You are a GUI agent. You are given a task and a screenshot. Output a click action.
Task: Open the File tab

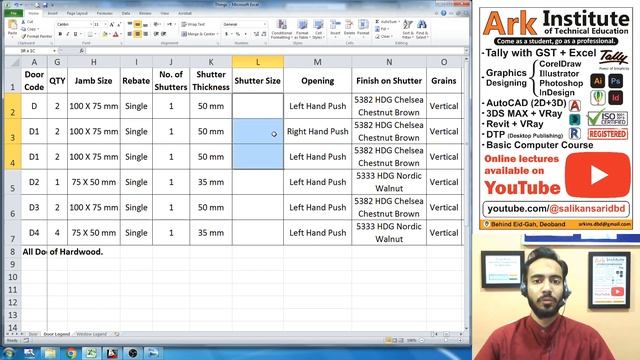click(13, 13)
